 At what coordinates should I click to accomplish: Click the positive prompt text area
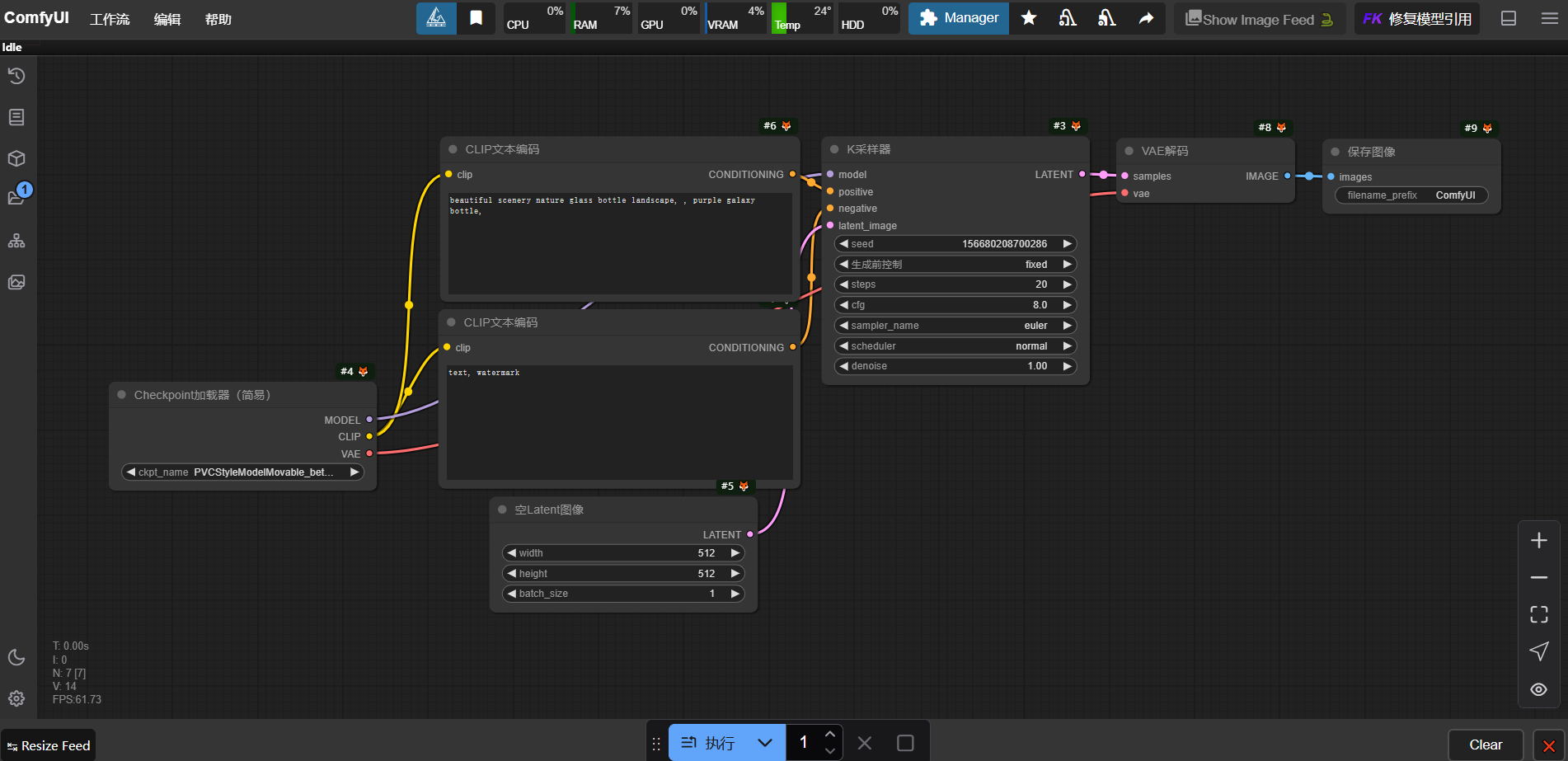(620, 244)
